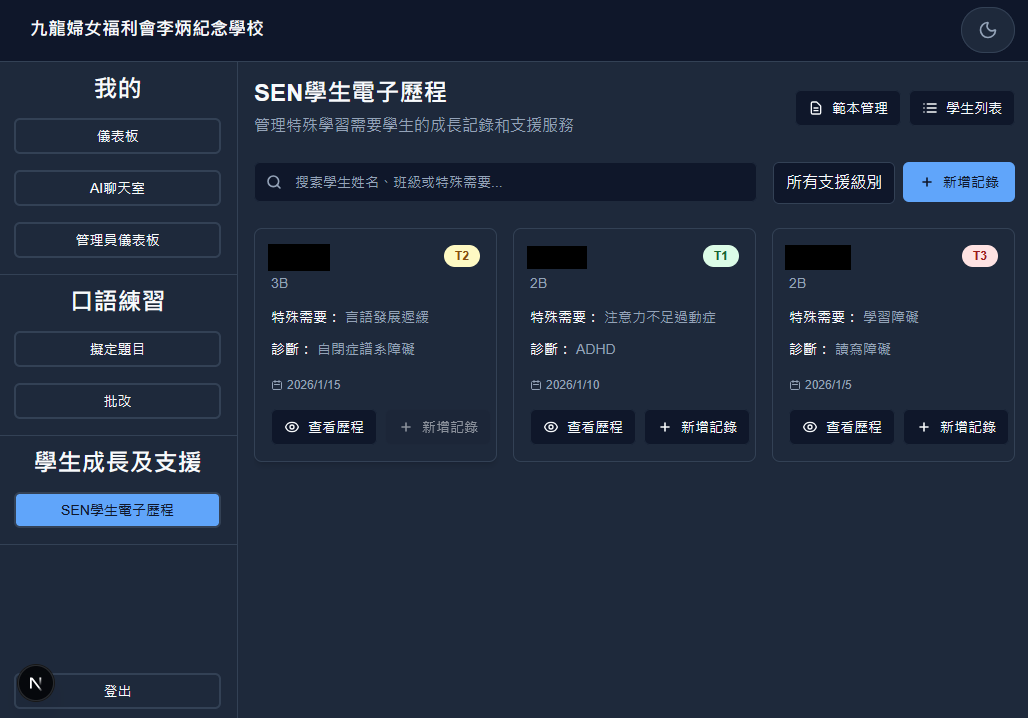Screen dimensions: 1028x718
Task: Select the T1 support level badge
Action: 720,256
